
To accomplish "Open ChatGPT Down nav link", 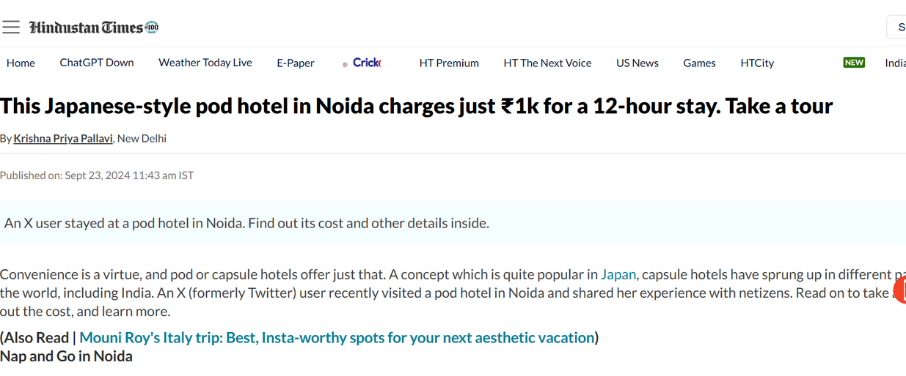I will 96,62.
